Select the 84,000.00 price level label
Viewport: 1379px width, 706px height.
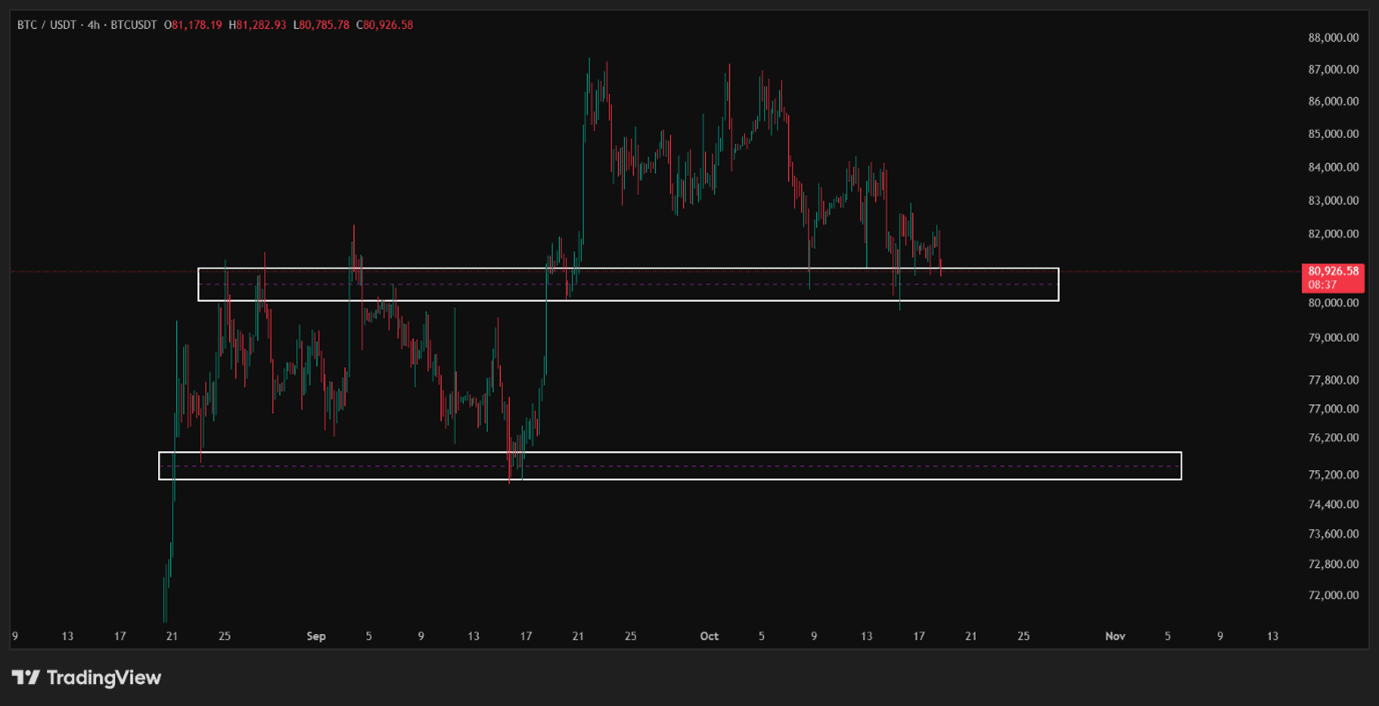pyautogui.click(x=1333, y=167)
